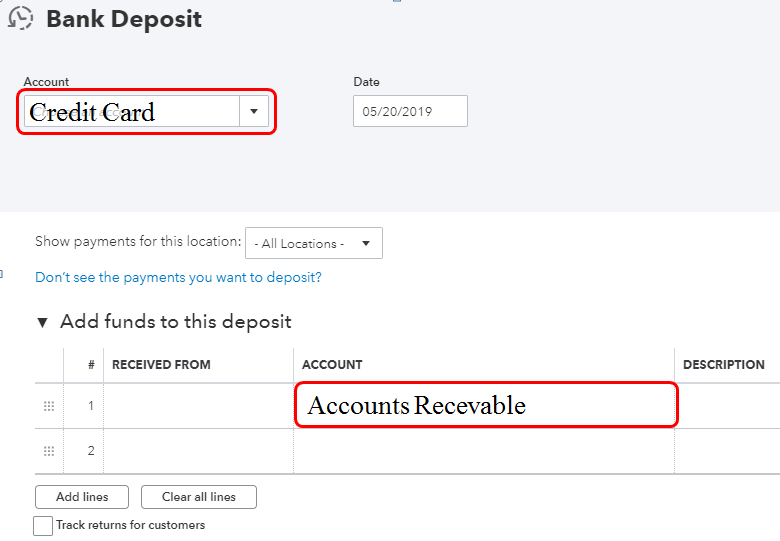This screenshot has height=541, width=780.
Task: Click the Credit Card account text box
Action: [131, 111]
